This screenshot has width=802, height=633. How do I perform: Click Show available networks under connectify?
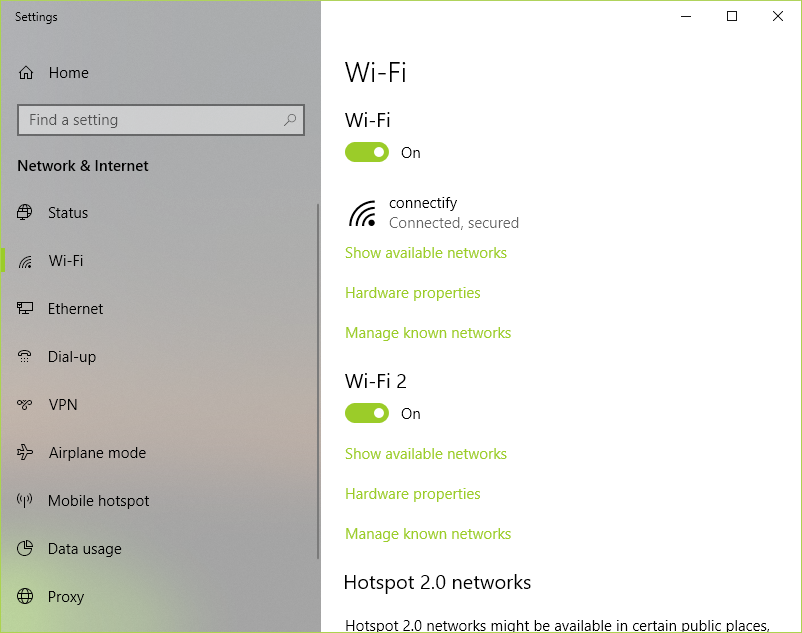(425, 252)
